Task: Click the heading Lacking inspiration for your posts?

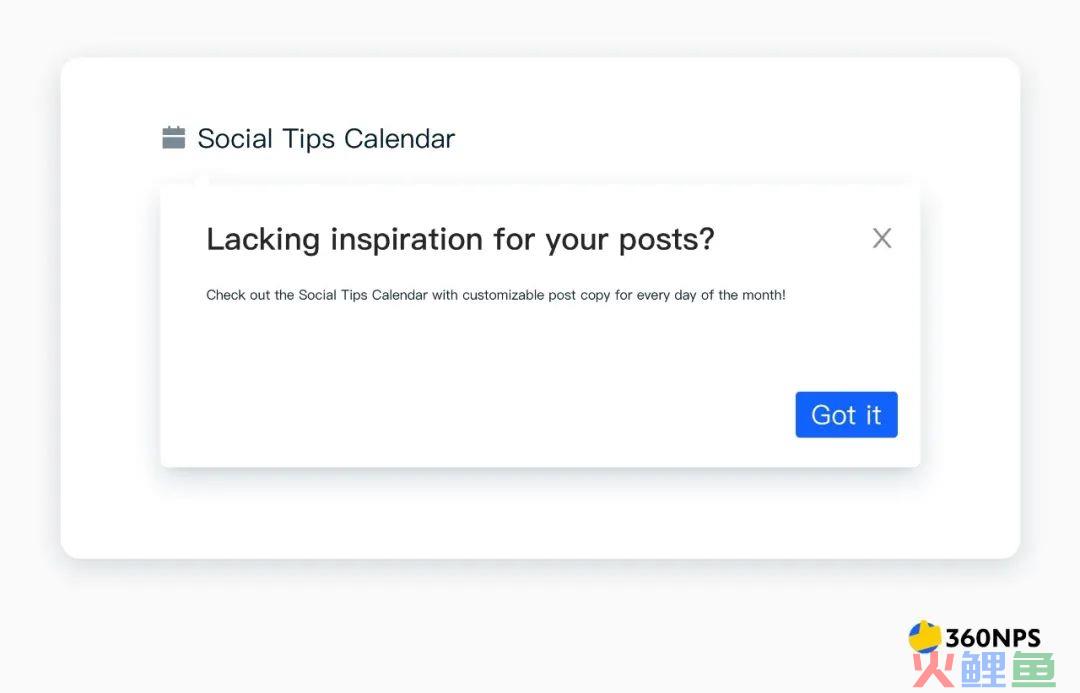Action: (460, 240)
